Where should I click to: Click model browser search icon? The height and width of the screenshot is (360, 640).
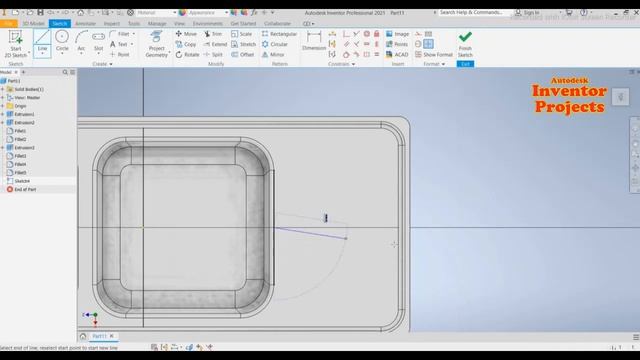click(65, 72)
